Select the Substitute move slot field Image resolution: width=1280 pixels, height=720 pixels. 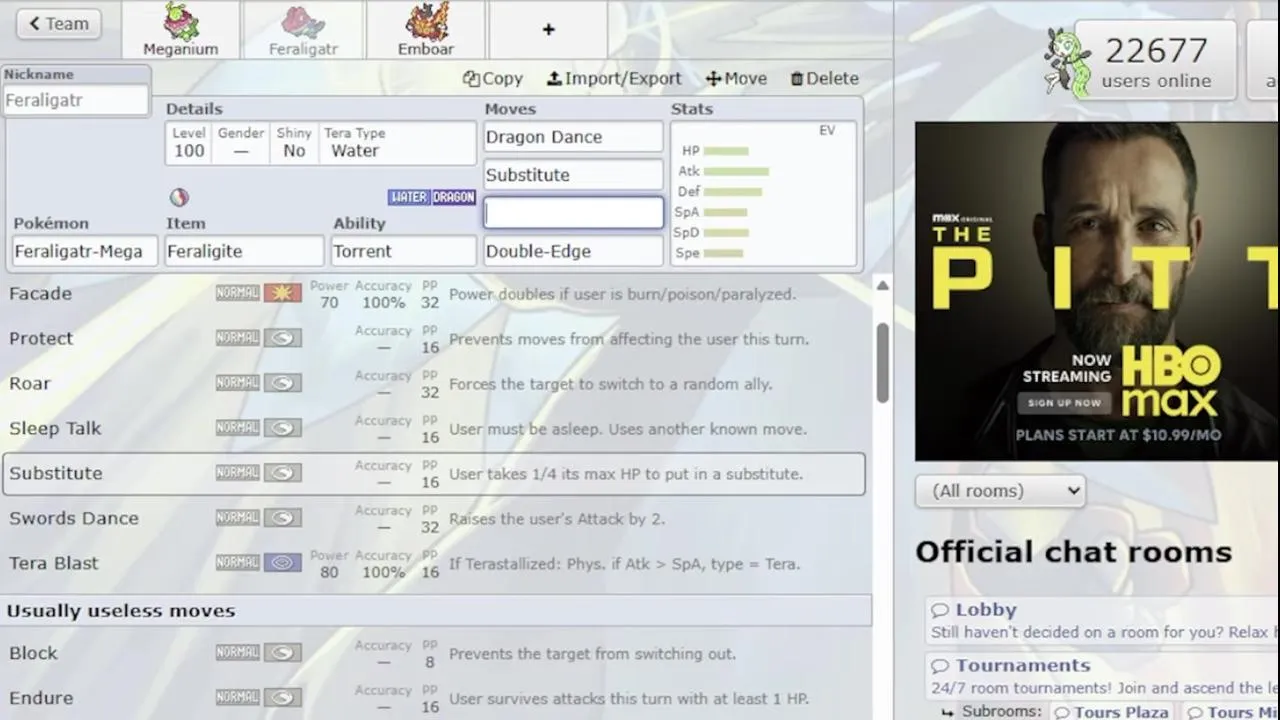tap(573, 175)
